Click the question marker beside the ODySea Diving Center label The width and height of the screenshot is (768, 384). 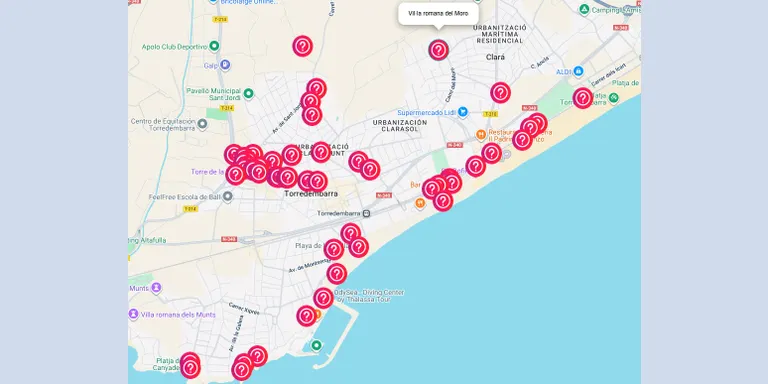[323, 298]
